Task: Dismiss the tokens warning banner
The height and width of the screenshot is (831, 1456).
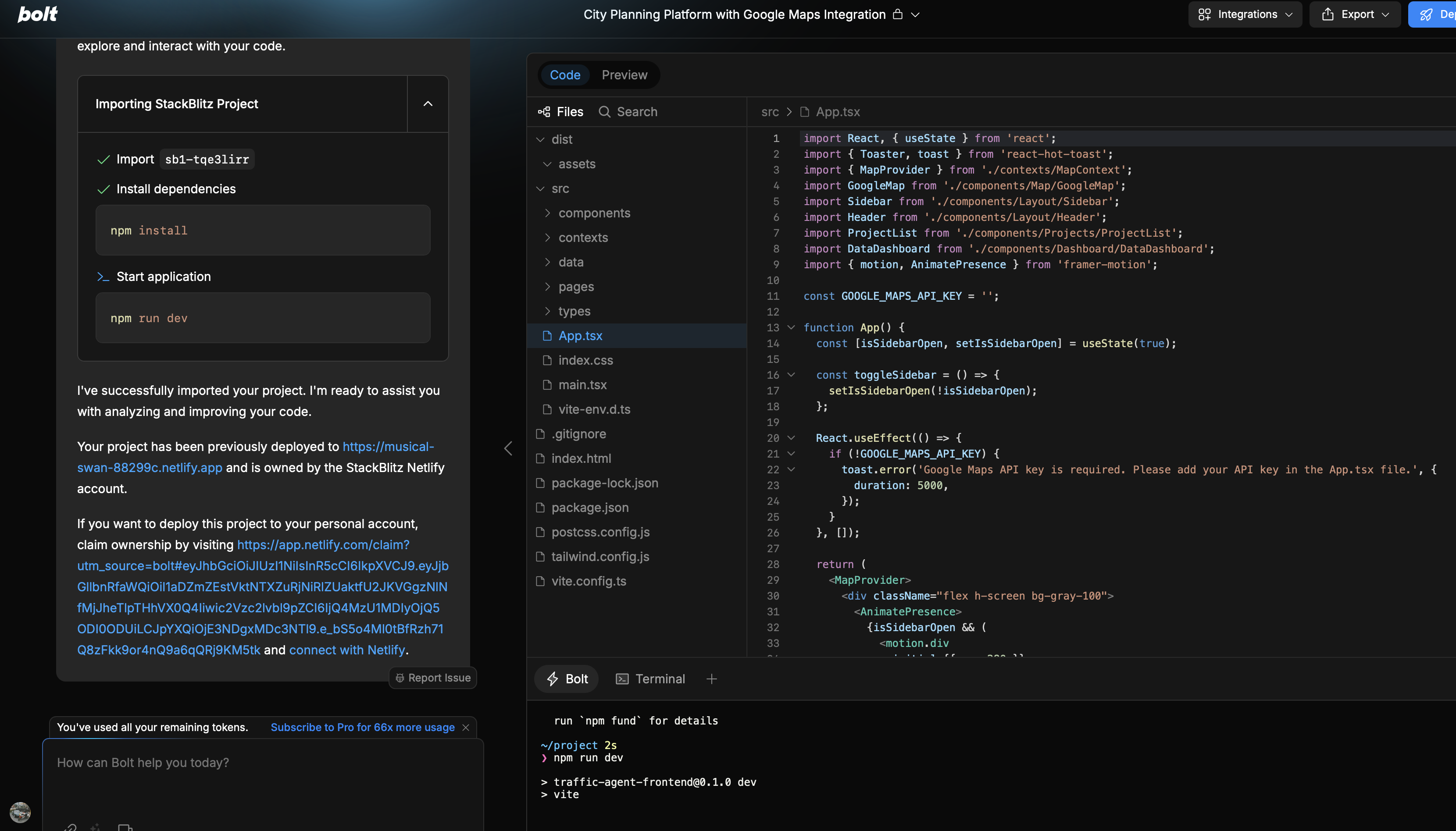Action: 466,727
